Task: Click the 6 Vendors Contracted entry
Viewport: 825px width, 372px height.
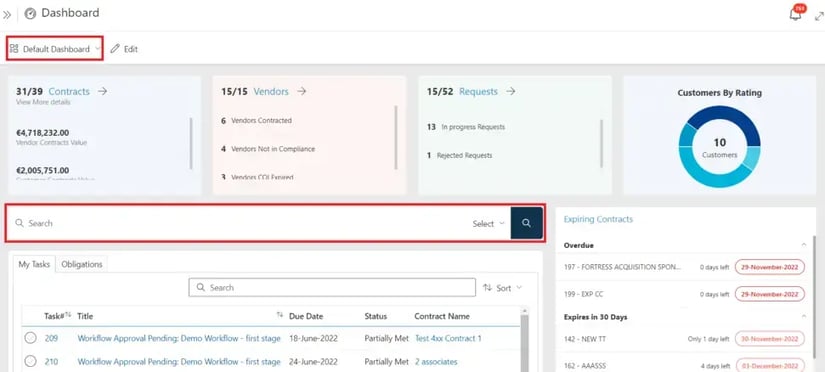Action: click(x=256, y=120)
